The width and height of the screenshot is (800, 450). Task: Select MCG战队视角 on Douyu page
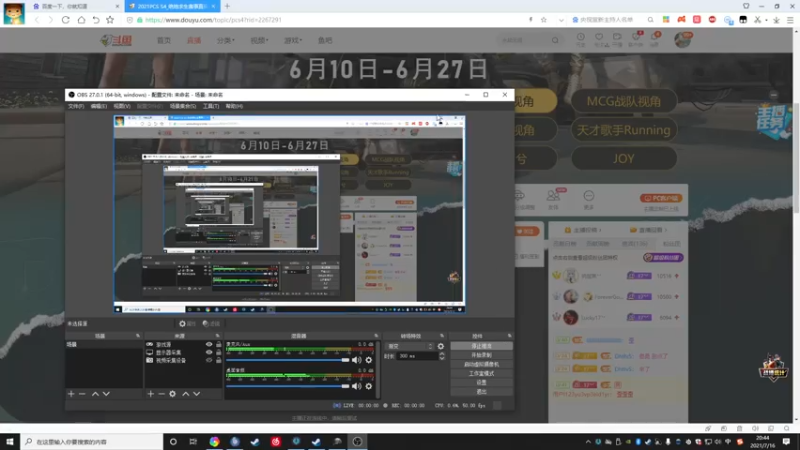623,101
